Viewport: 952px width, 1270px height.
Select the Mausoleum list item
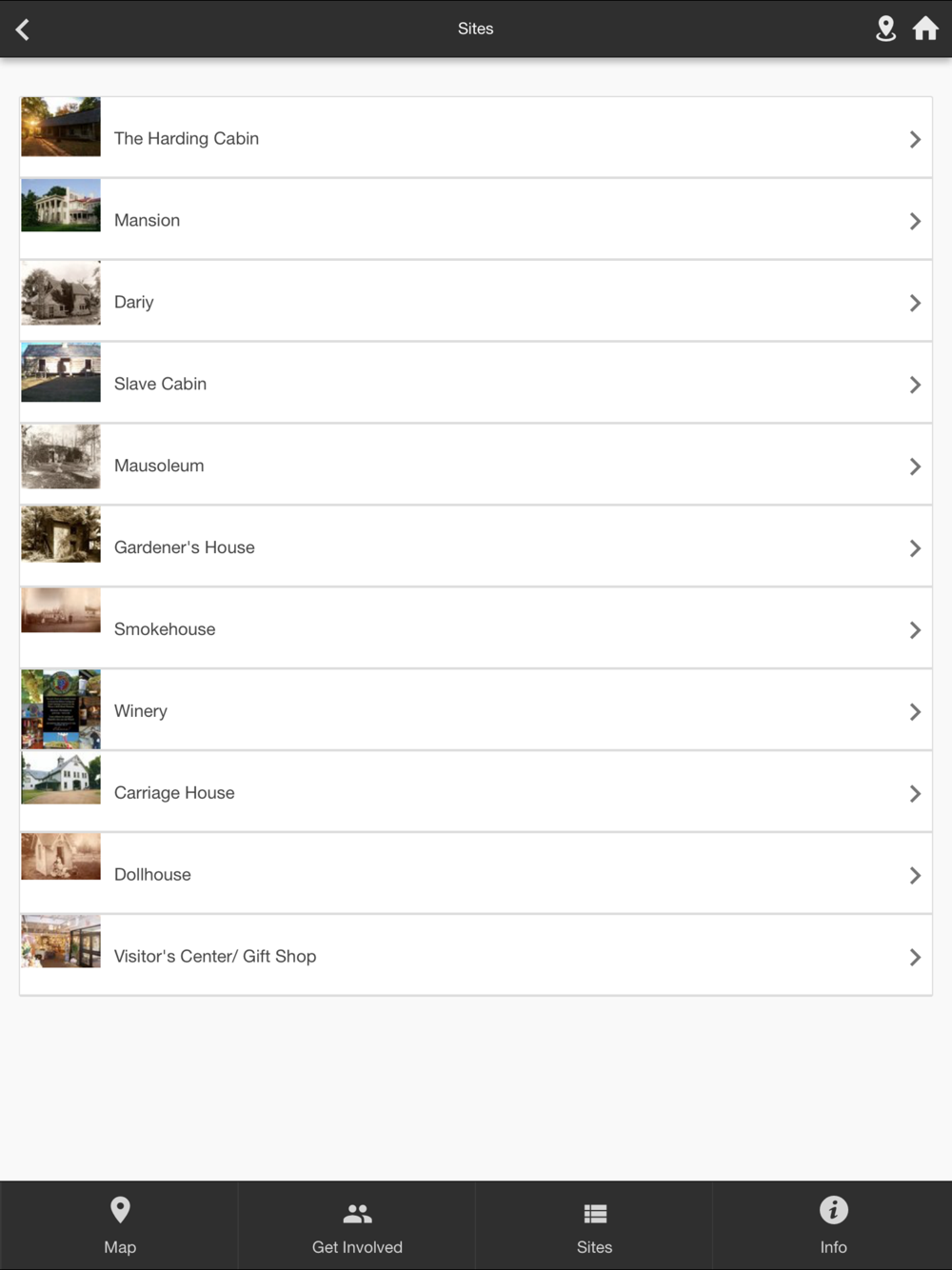[x=476, y=465]
